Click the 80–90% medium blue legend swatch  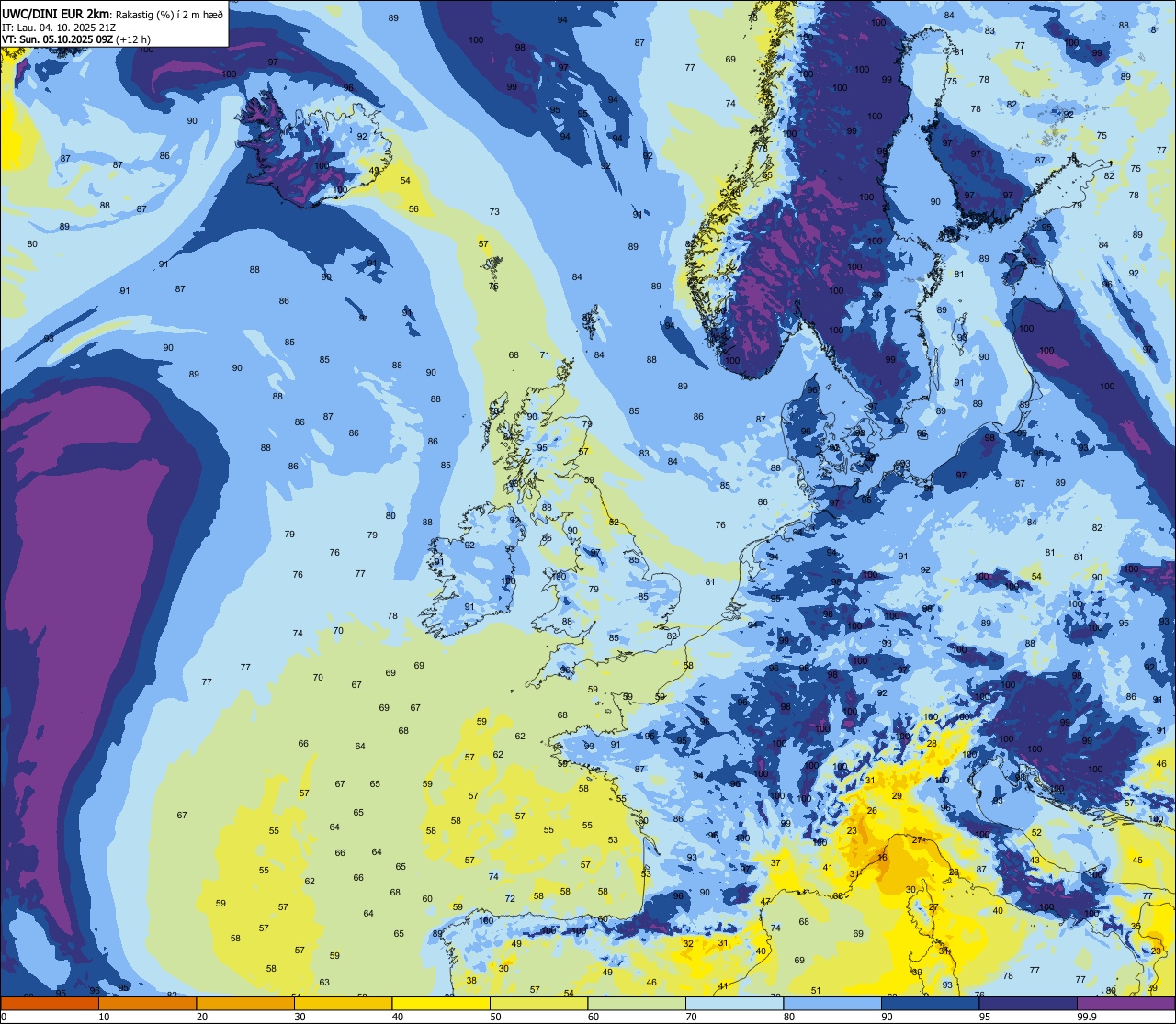point(832,1003)
